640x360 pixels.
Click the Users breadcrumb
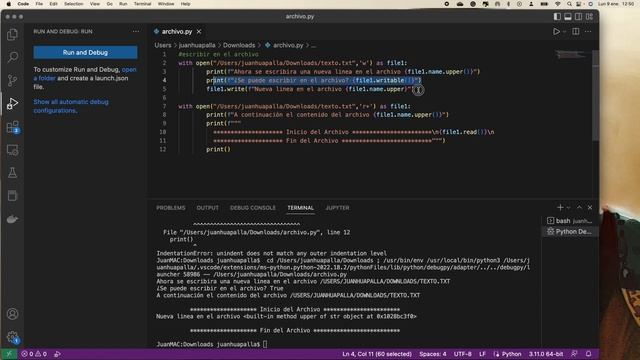click(x=163, y=45)
